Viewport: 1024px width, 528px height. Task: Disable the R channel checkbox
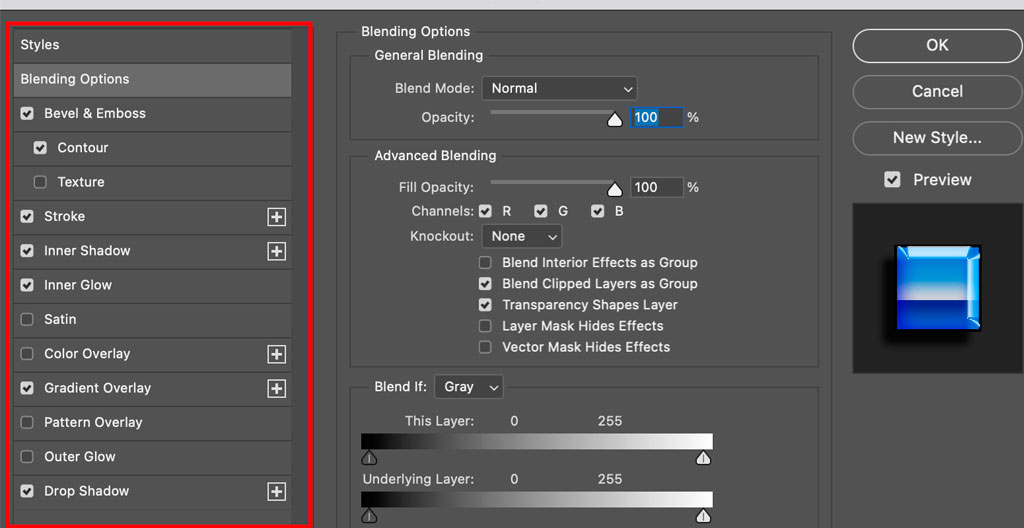[x=485, y=211]
